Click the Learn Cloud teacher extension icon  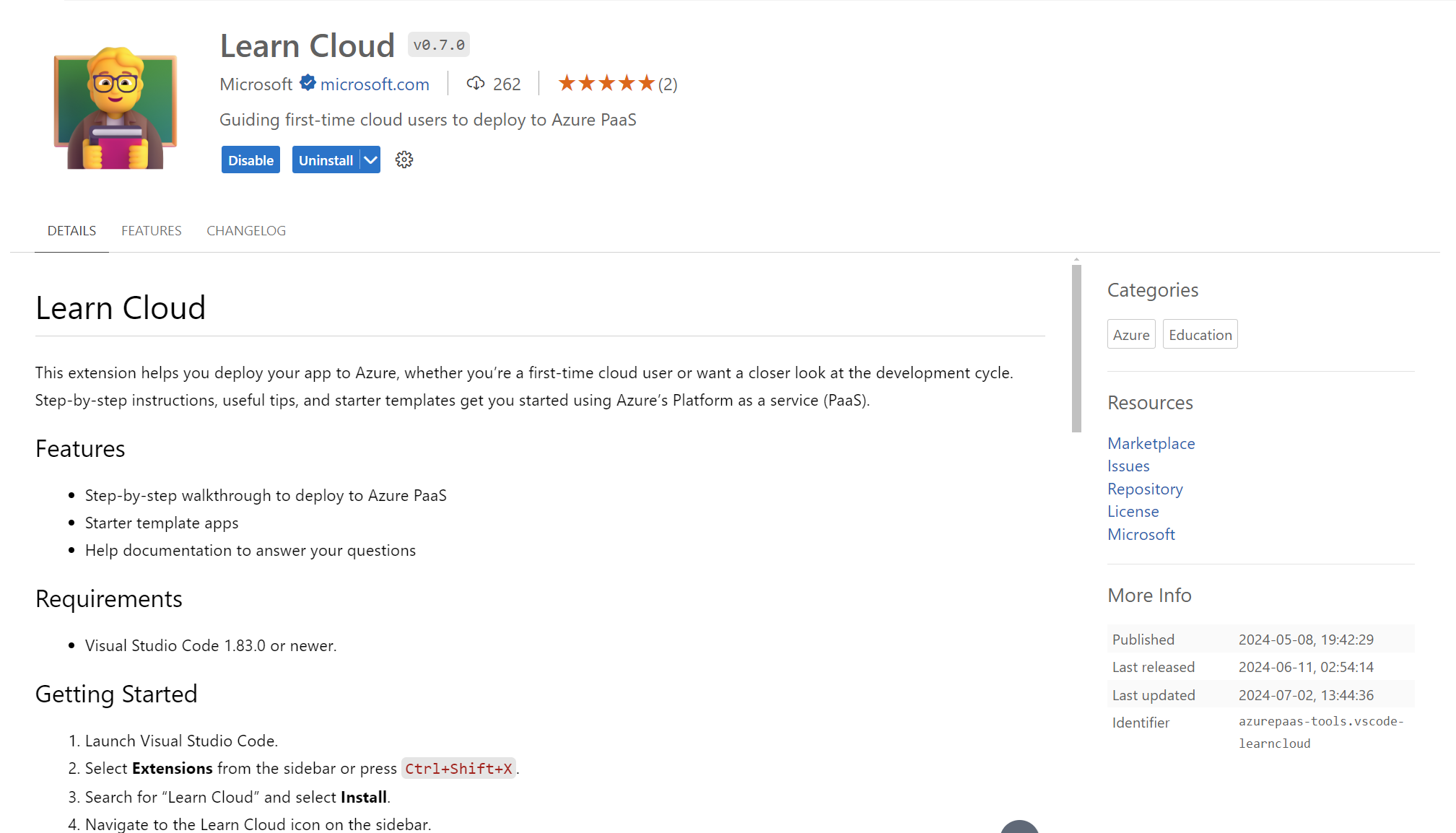pos(113,106)
